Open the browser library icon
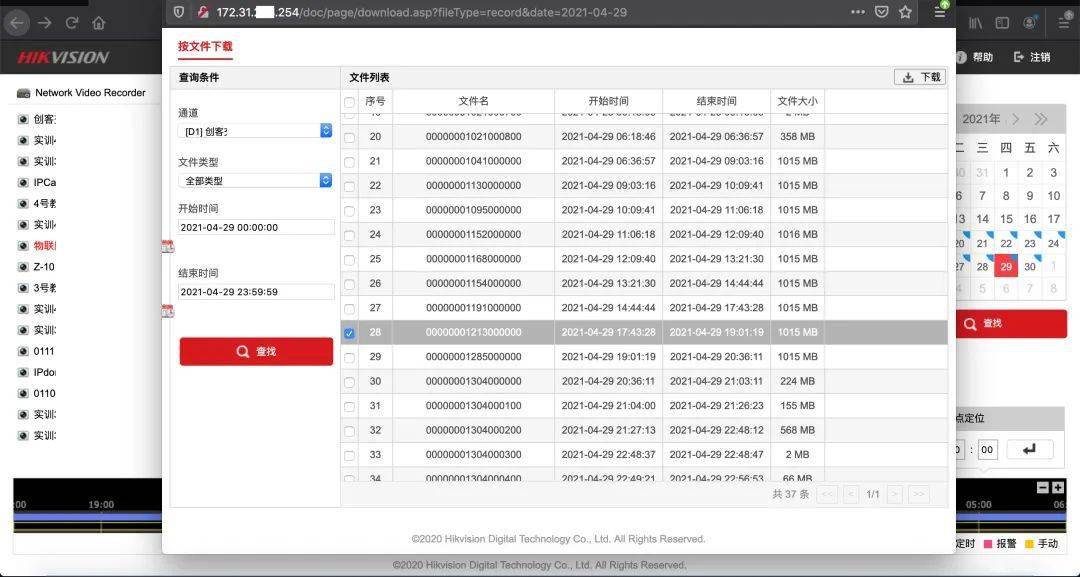 975,23
